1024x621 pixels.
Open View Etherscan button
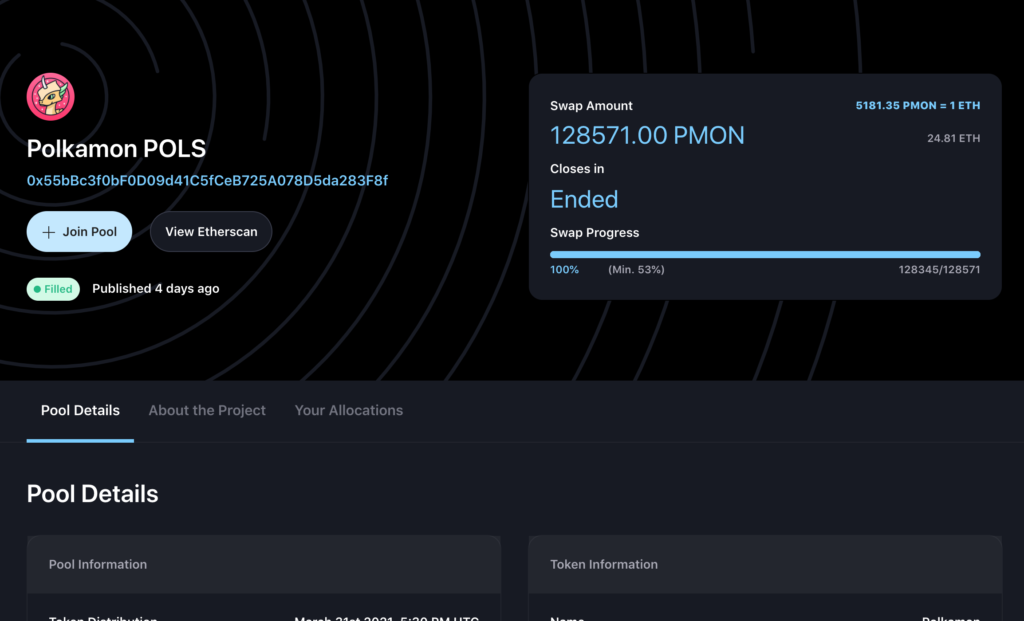211,231
